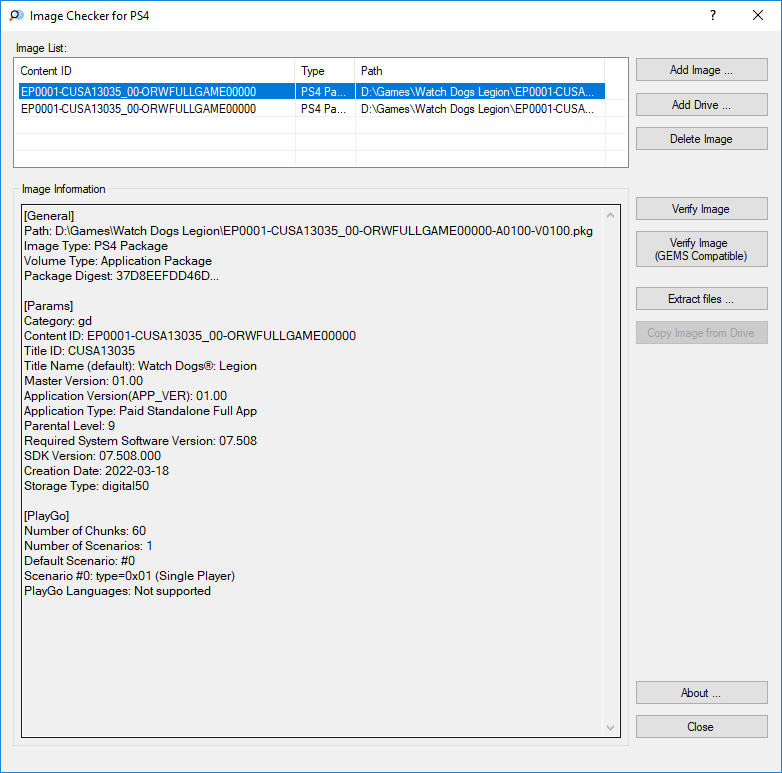Sort list by Type column header
The image size is (782, 773).
coord(325,71)
